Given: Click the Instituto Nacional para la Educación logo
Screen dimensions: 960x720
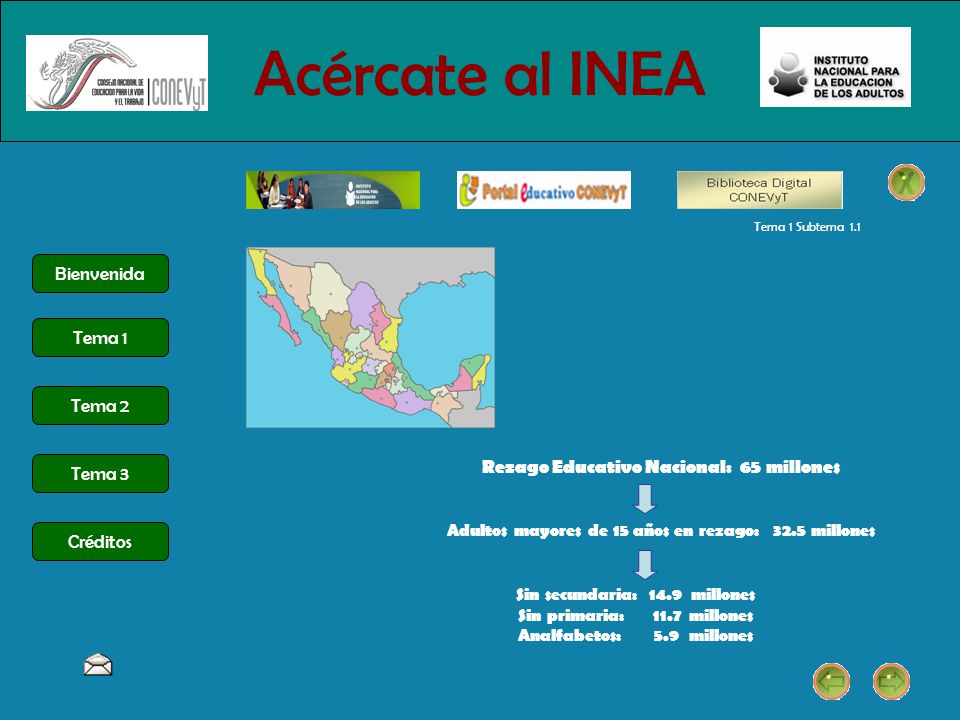Looking at the screenshot, I should [x=835, y=67].
